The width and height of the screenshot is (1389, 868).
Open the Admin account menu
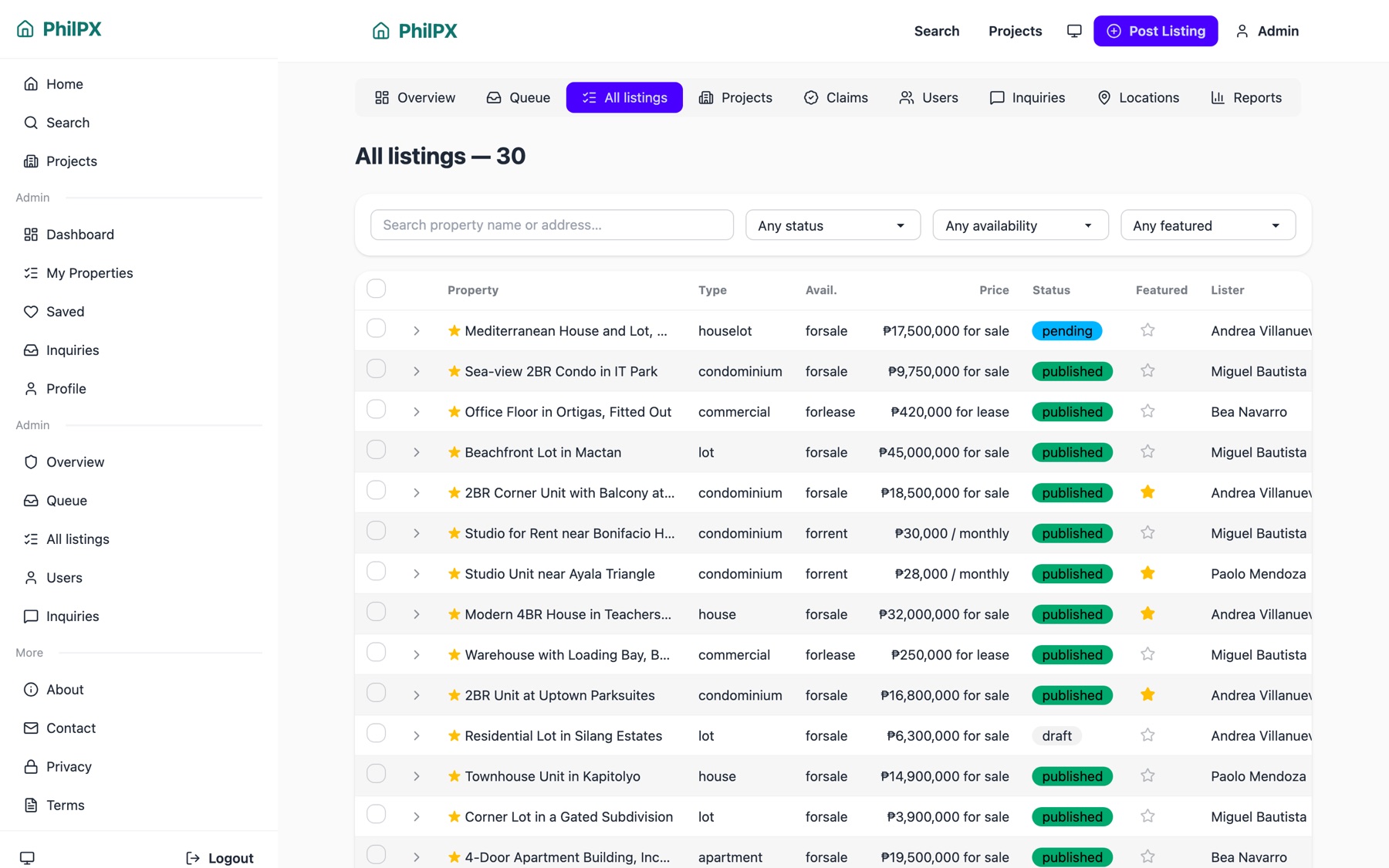(x=1266, y=31)
